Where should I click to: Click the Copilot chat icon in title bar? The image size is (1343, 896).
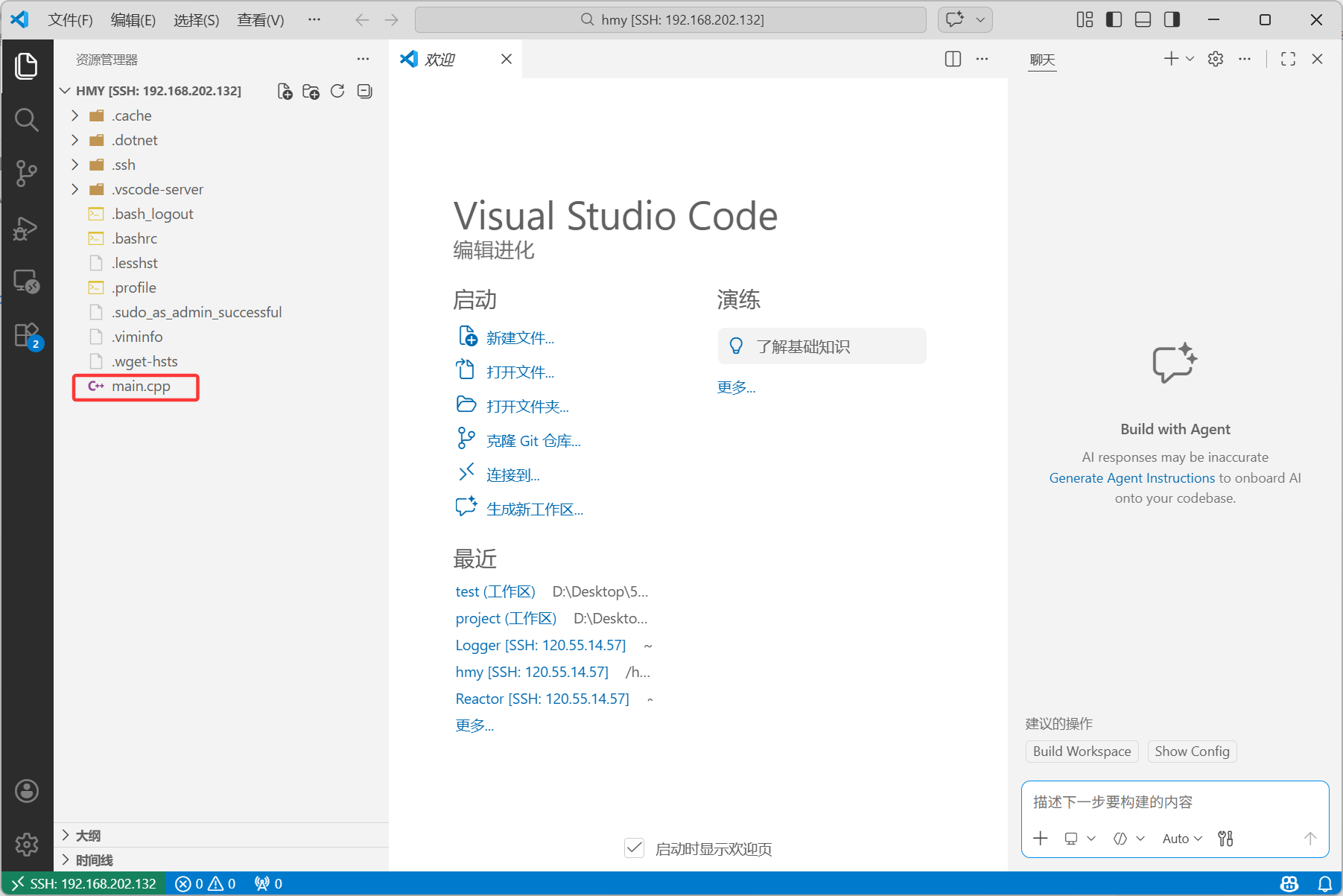955,19
